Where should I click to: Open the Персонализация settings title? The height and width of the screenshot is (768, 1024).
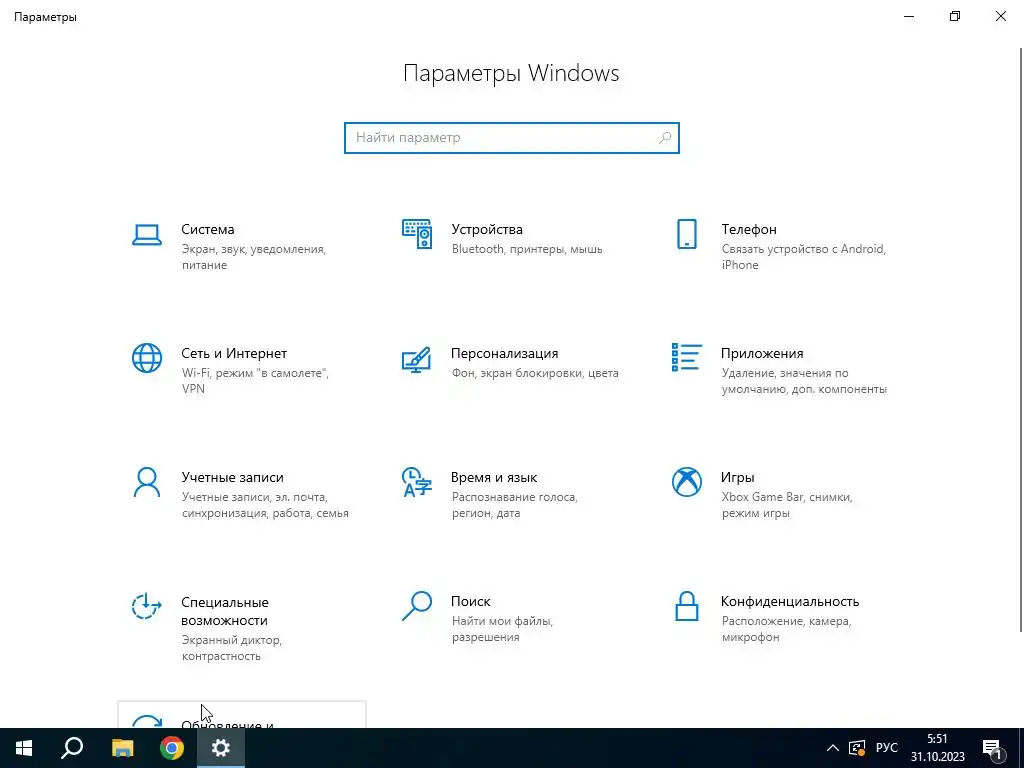pyautogui.click(x=504, y=353)
